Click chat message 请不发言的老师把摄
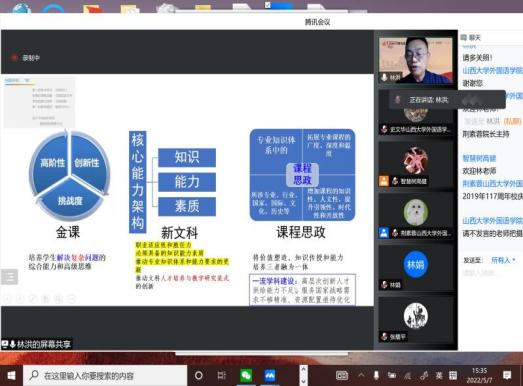The height and width of the screenshot is (386, 523). [x=492, y=234]
